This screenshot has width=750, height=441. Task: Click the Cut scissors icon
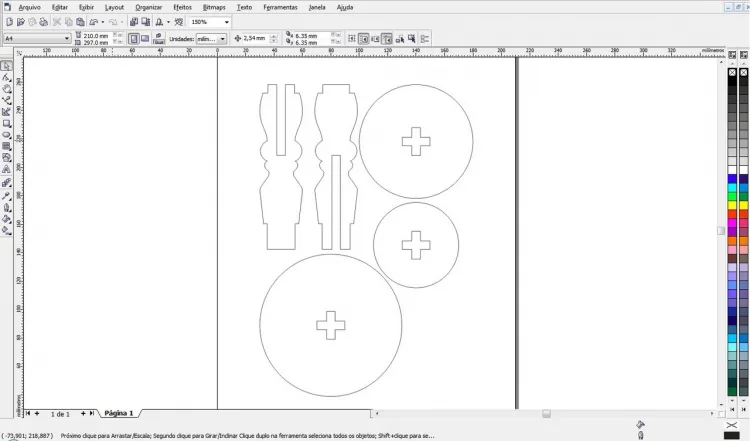(57, 22)
